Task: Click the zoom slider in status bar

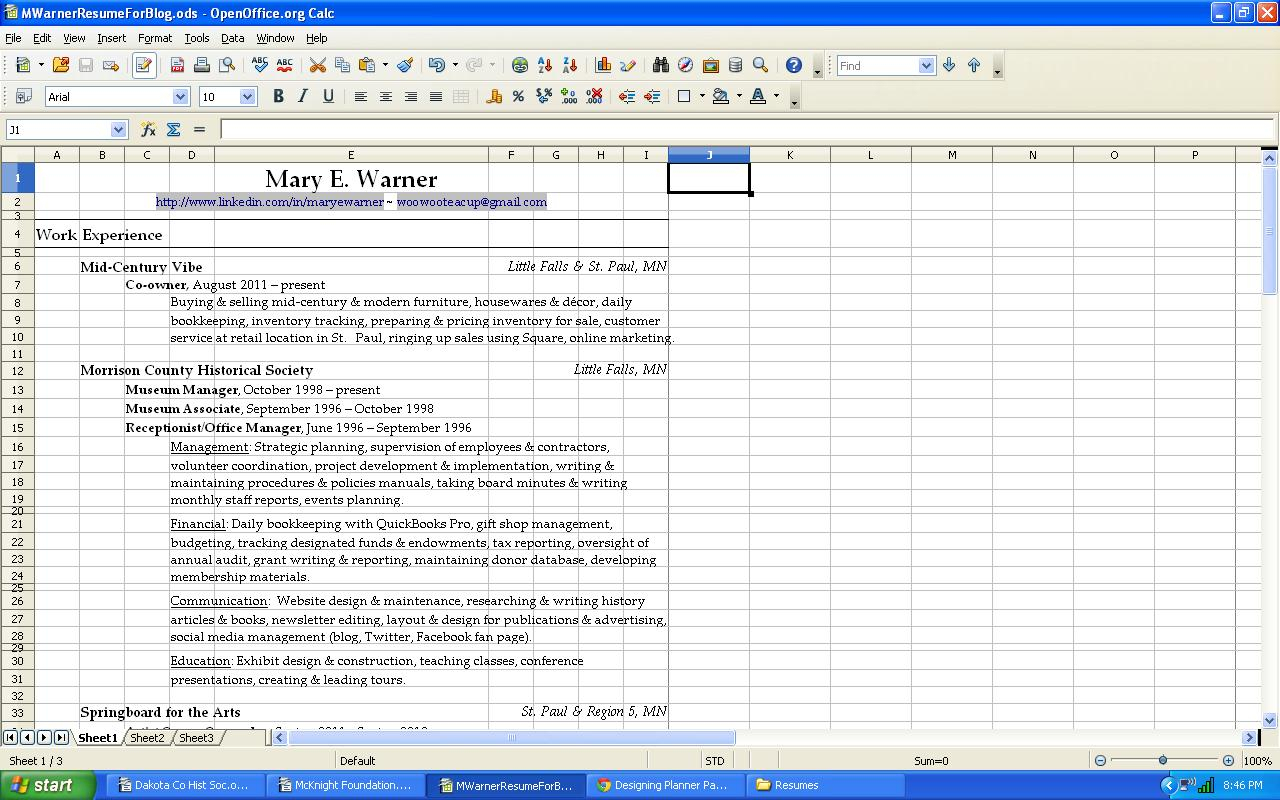Action: (x=1163, y=761)
